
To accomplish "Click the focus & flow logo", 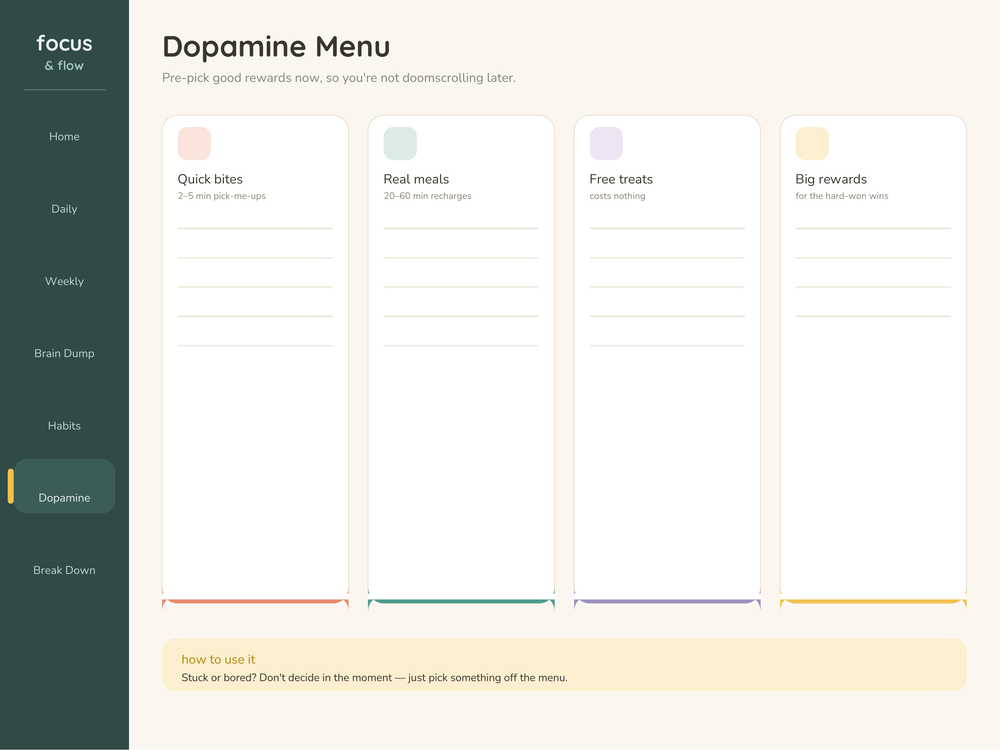I will click(x=64, y=52).
